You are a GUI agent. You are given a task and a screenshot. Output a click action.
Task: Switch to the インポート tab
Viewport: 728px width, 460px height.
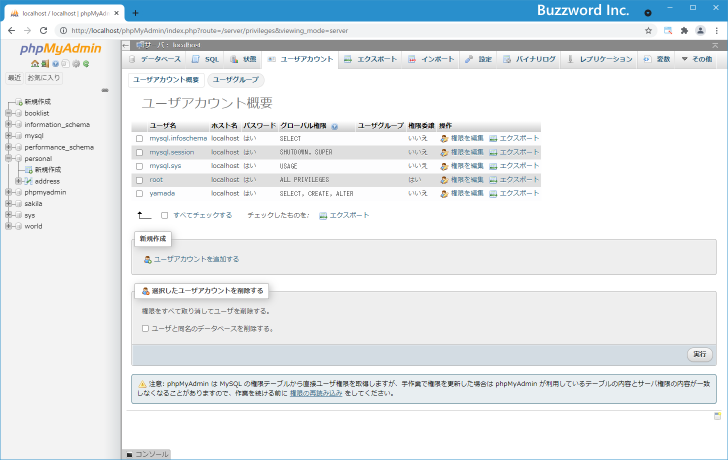[x=431, y=59]
